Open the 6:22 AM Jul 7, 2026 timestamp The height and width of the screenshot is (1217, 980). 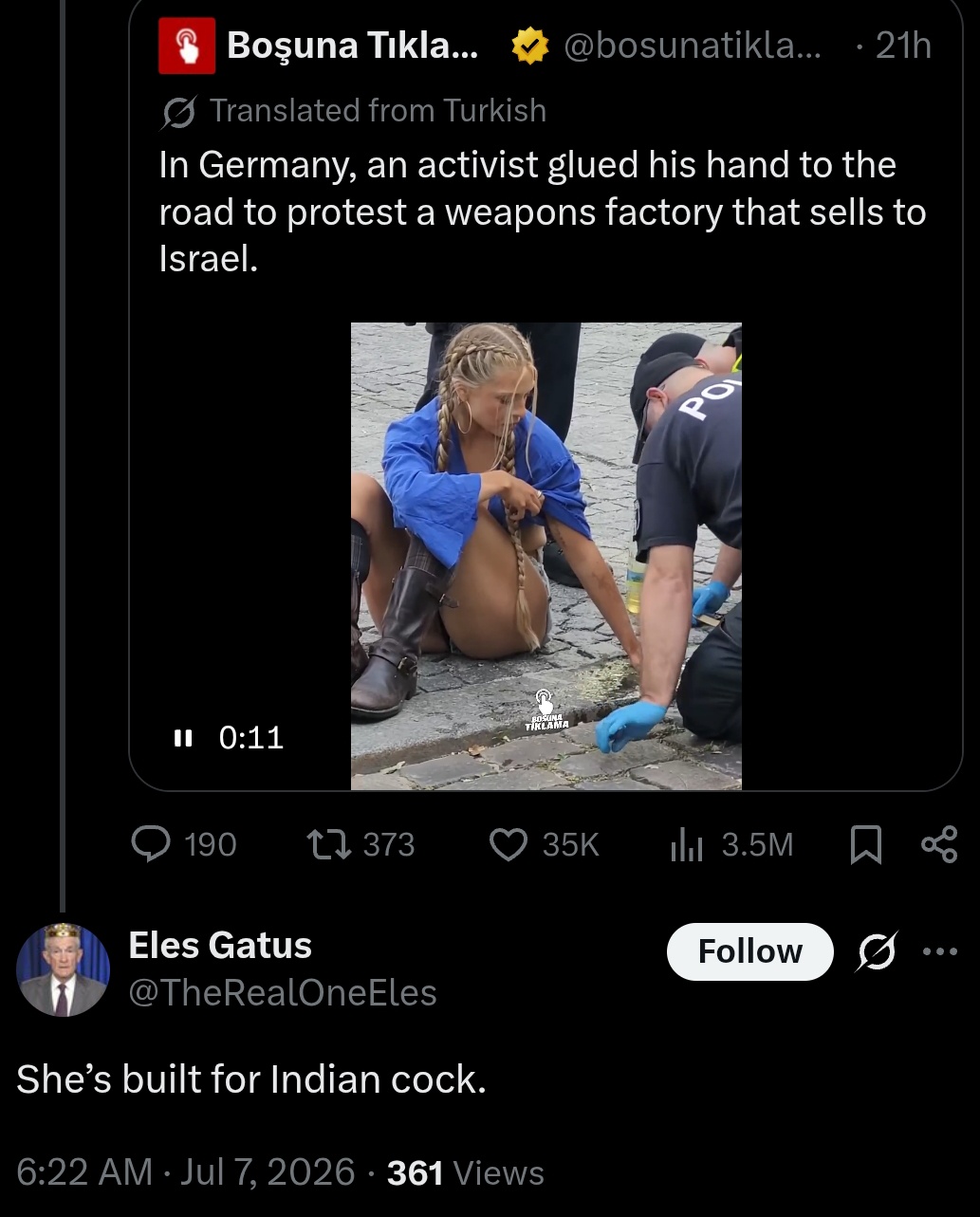click(x=185, y=1172)
